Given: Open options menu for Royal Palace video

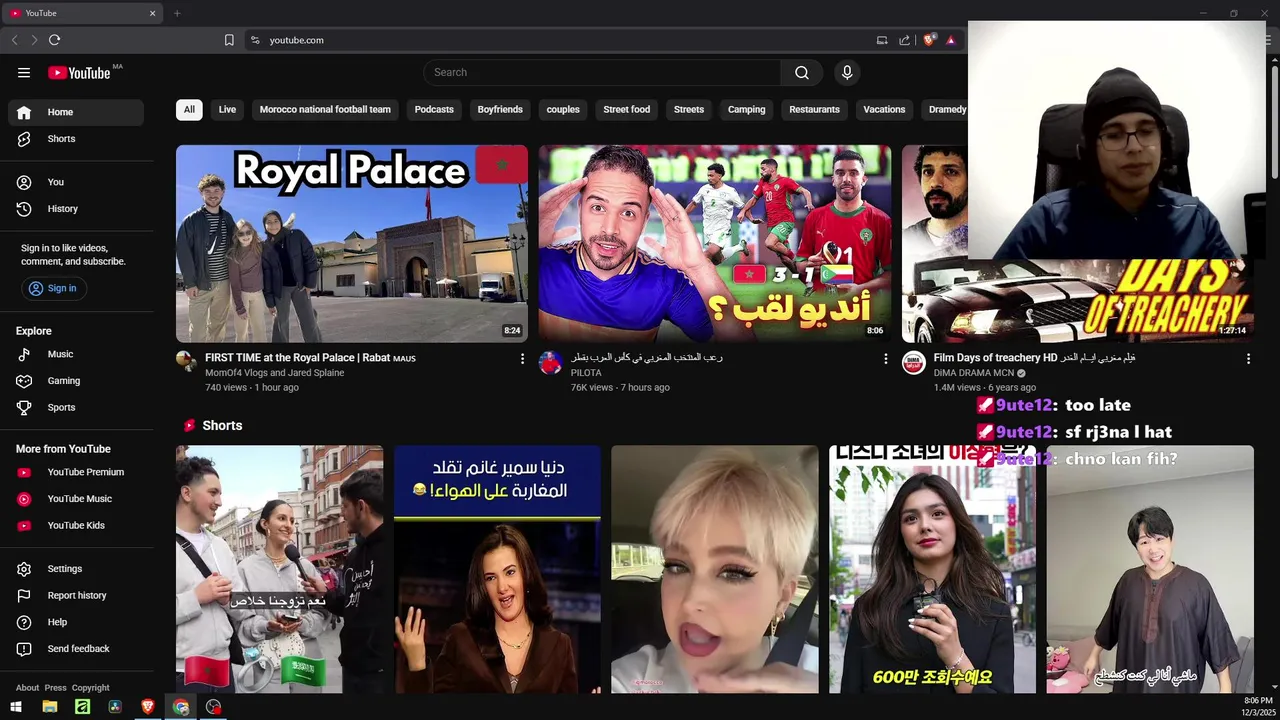Looking at the screenshot, I should point(522,358).
